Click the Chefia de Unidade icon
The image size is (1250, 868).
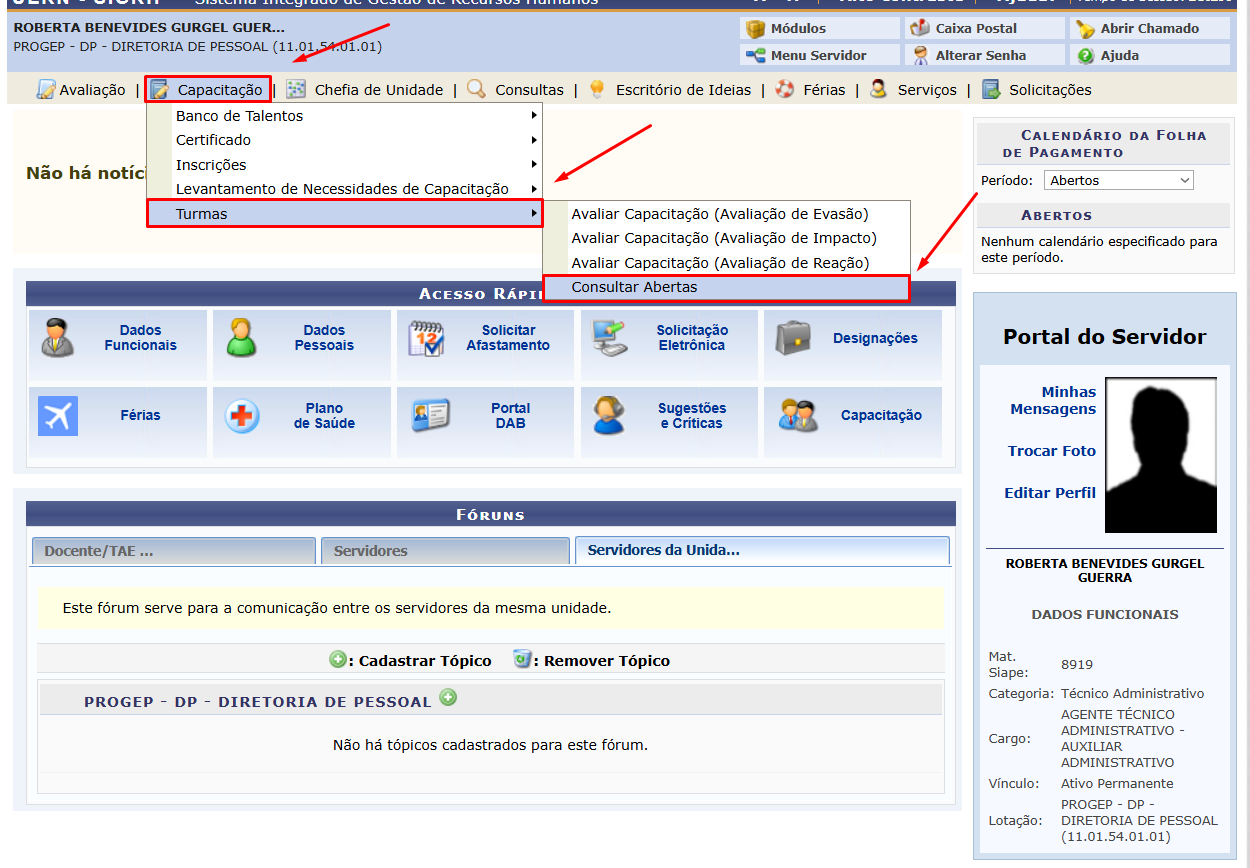[x=296, y=90]
